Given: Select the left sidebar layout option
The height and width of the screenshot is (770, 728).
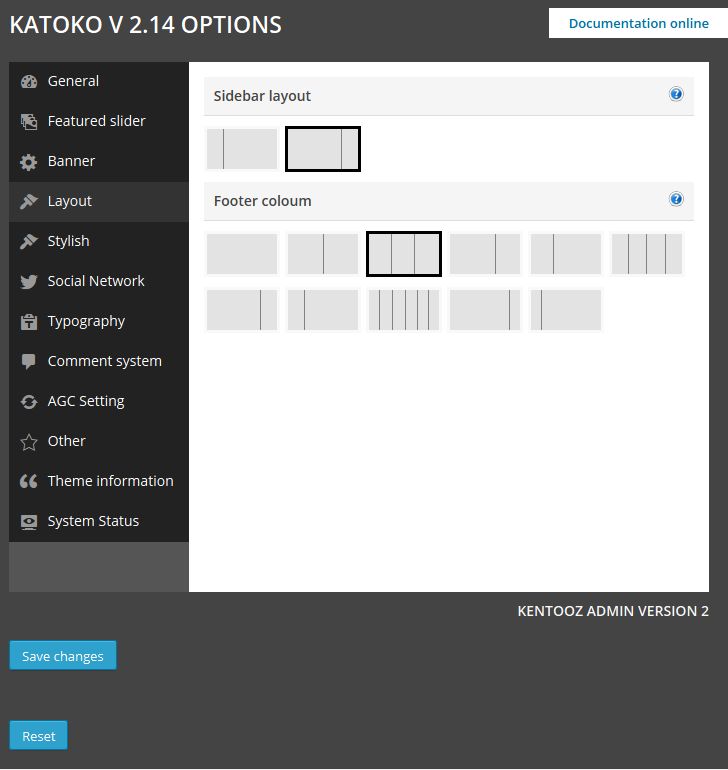Looking at the screenshot, I should (x=242, y=149).
